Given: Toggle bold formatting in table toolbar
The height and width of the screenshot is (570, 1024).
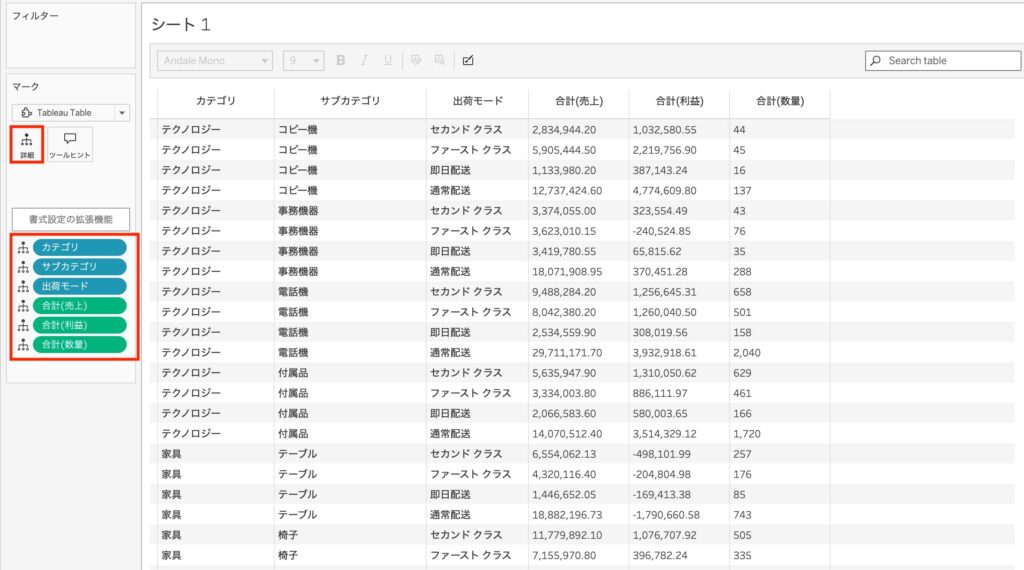Looking at the screenshot, I should [x=340, y=60].
